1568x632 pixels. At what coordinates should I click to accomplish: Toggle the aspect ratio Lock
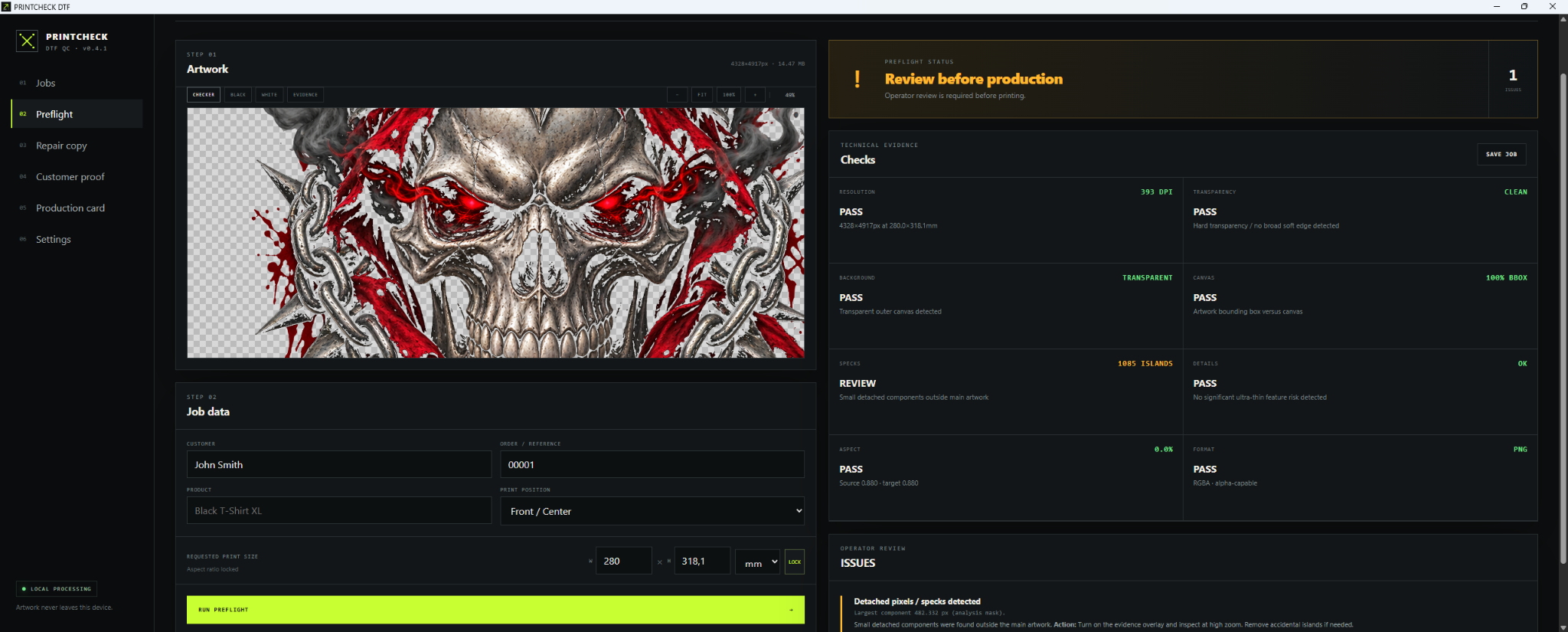click(x=795, y=562)
